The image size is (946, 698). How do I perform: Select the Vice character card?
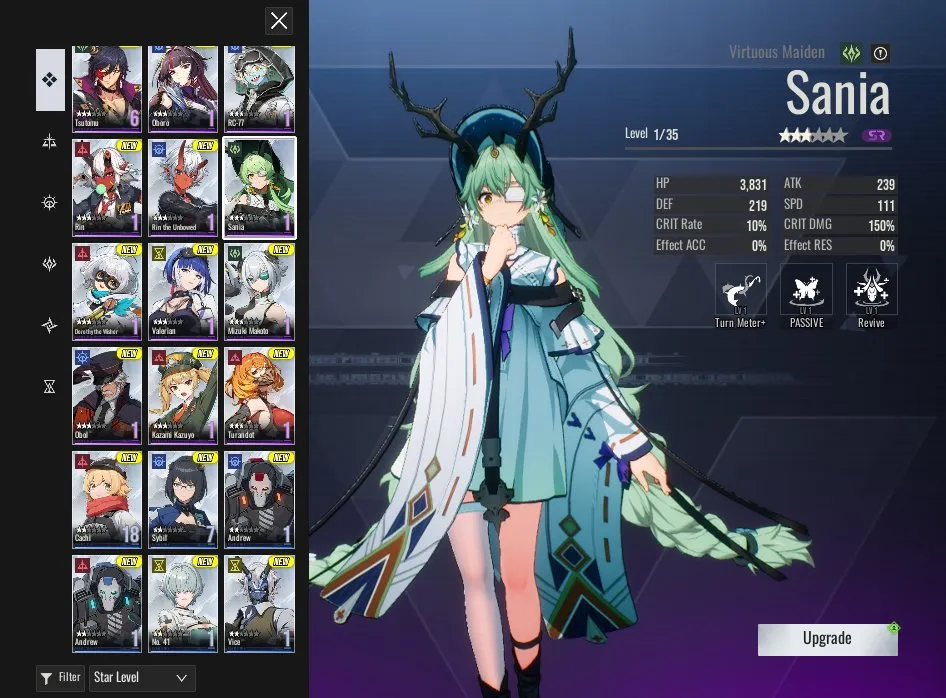[259, 604]
